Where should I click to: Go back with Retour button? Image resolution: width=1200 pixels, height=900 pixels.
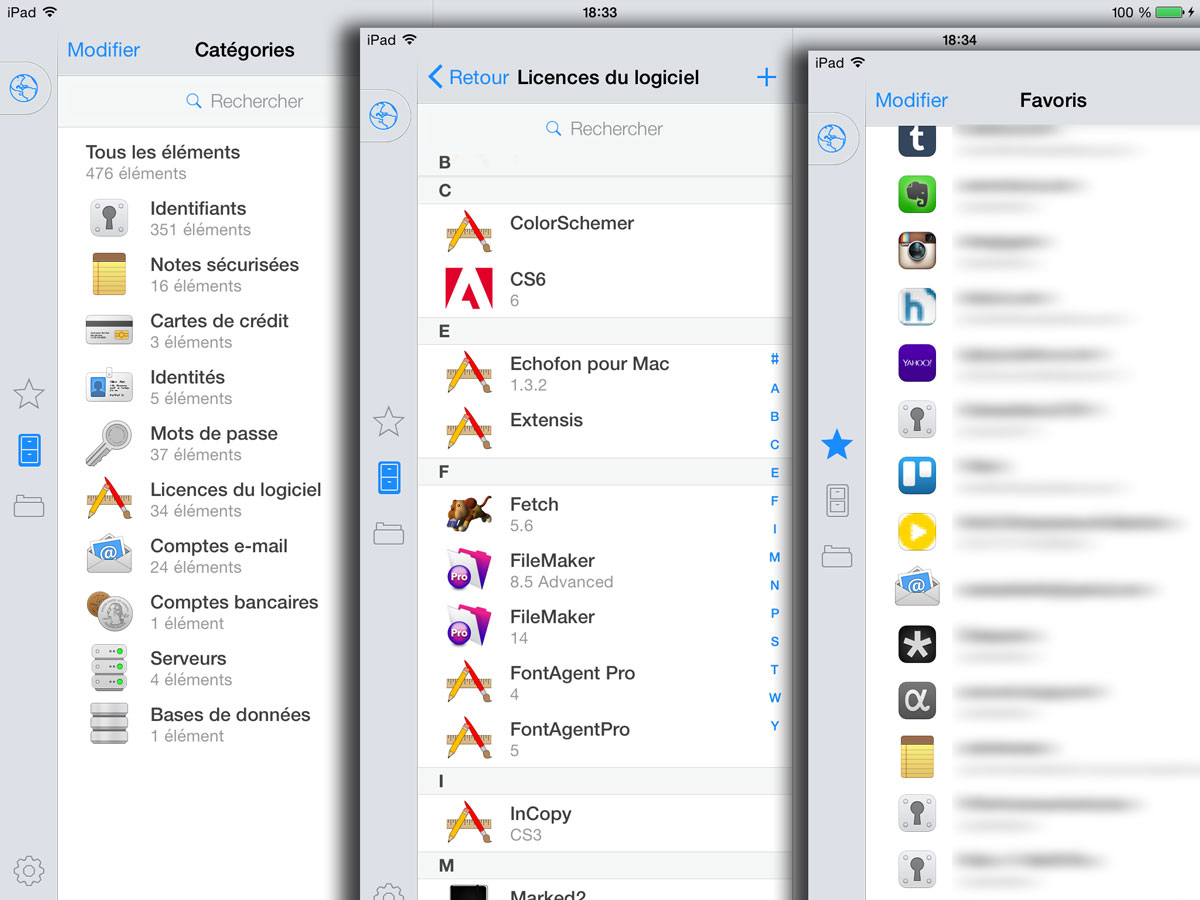[x=468, y=77]
